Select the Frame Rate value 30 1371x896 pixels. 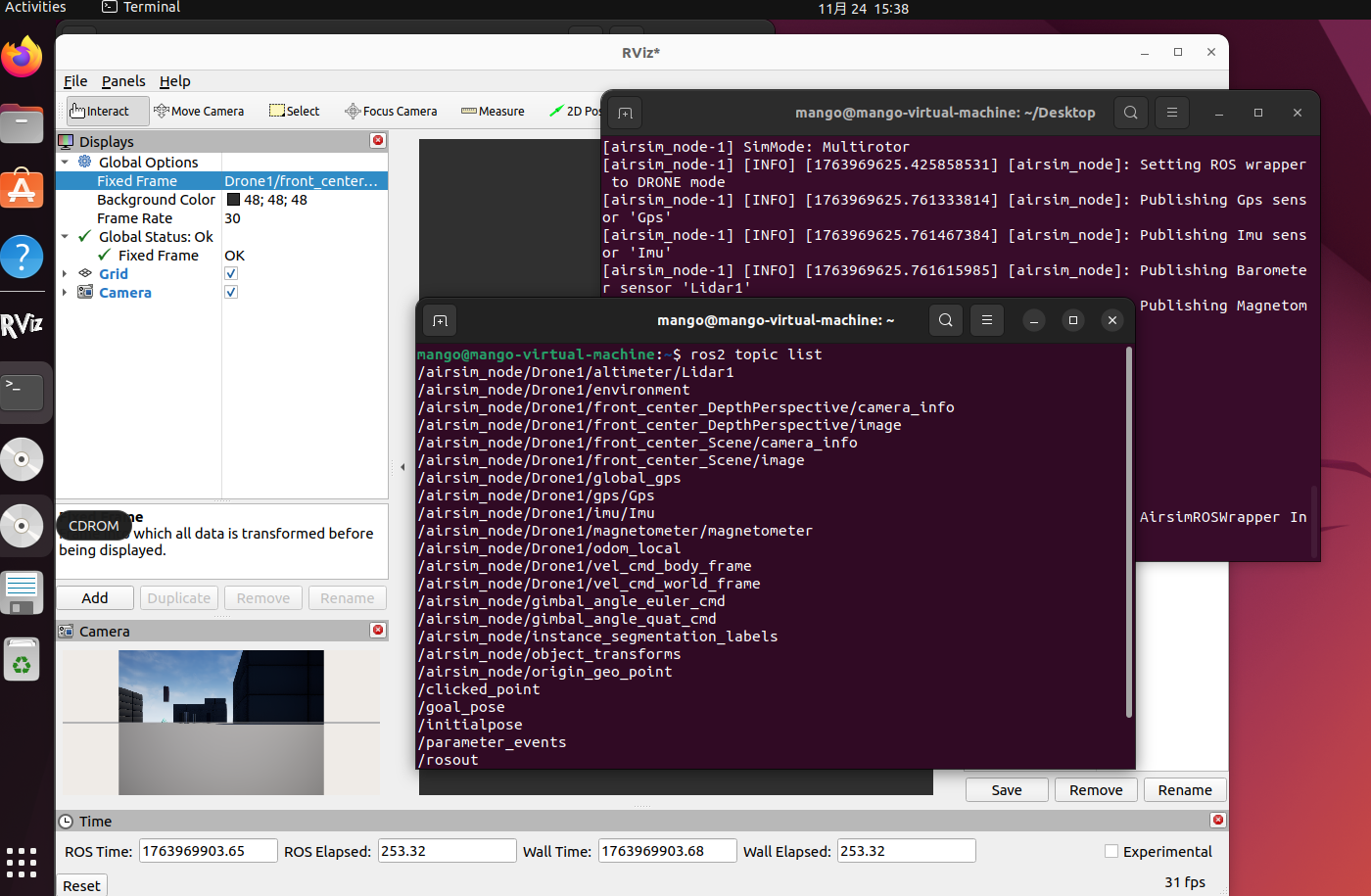point(232,218)
